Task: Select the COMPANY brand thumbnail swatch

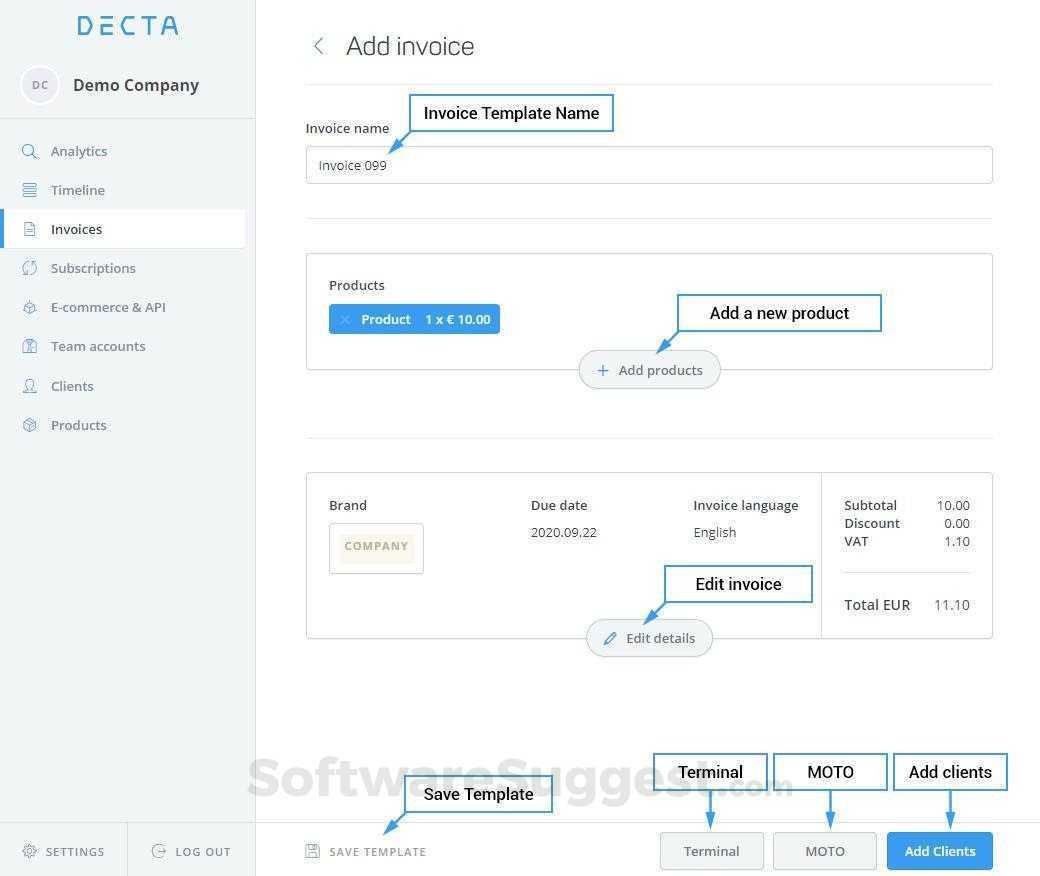Action: pyautogui.click(x=376, y=547)
